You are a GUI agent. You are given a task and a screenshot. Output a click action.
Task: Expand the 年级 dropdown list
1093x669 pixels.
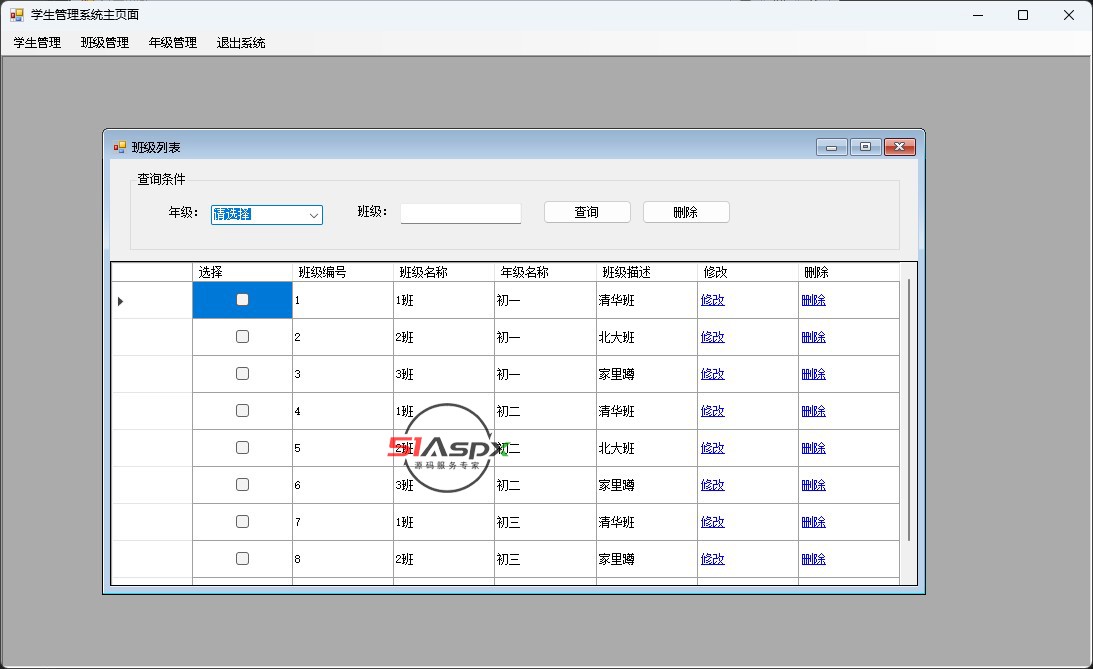tap(313, 215)
